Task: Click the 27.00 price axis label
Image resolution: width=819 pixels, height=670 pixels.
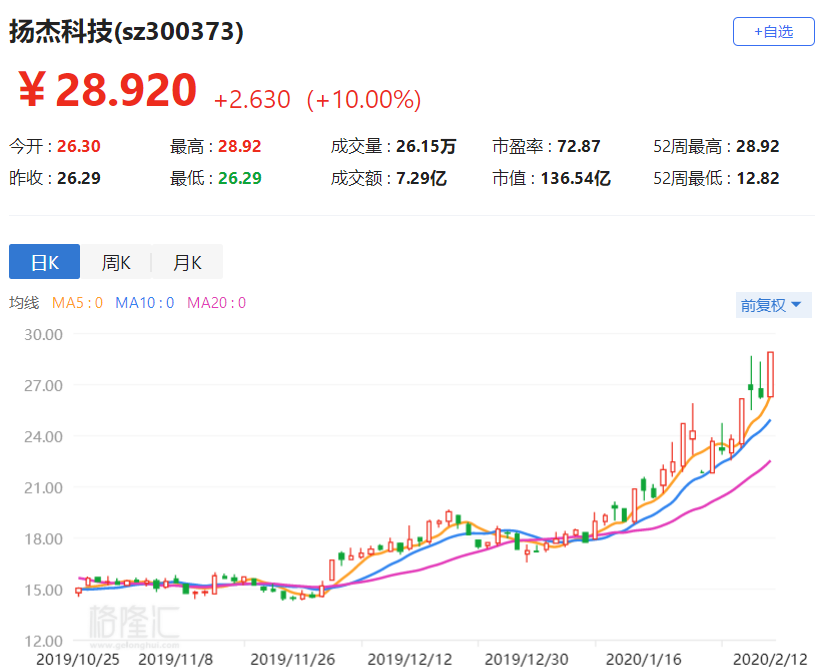Action: [x=43, y=385]
